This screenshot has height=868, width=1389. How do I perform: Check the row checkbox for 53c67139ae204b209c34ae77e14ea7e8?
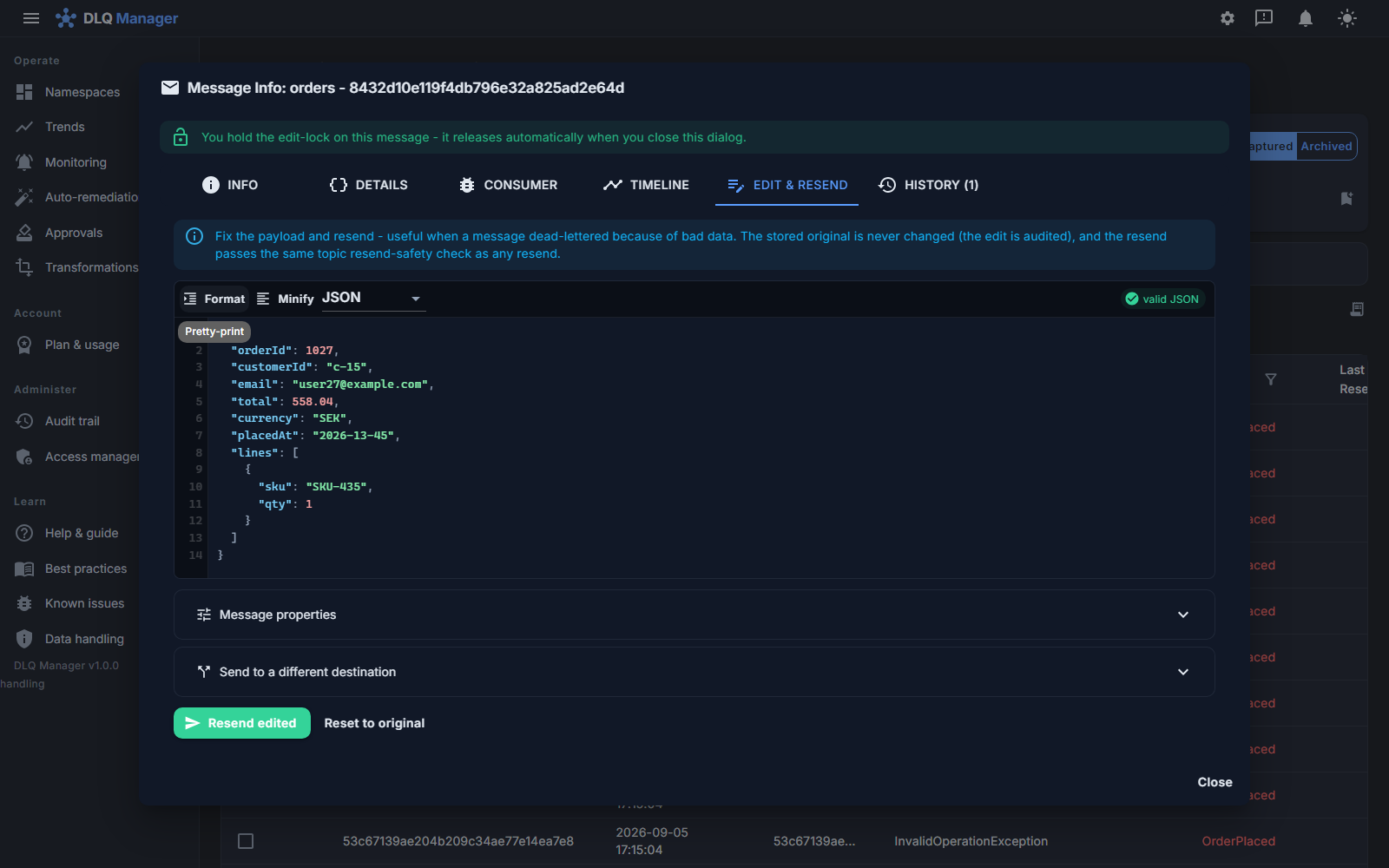[246, 841]
